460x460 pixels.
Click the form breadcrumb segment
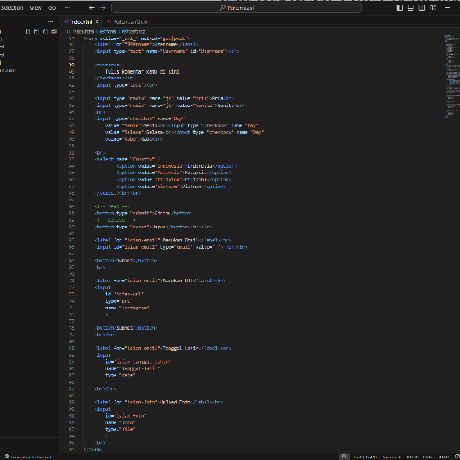108,32
